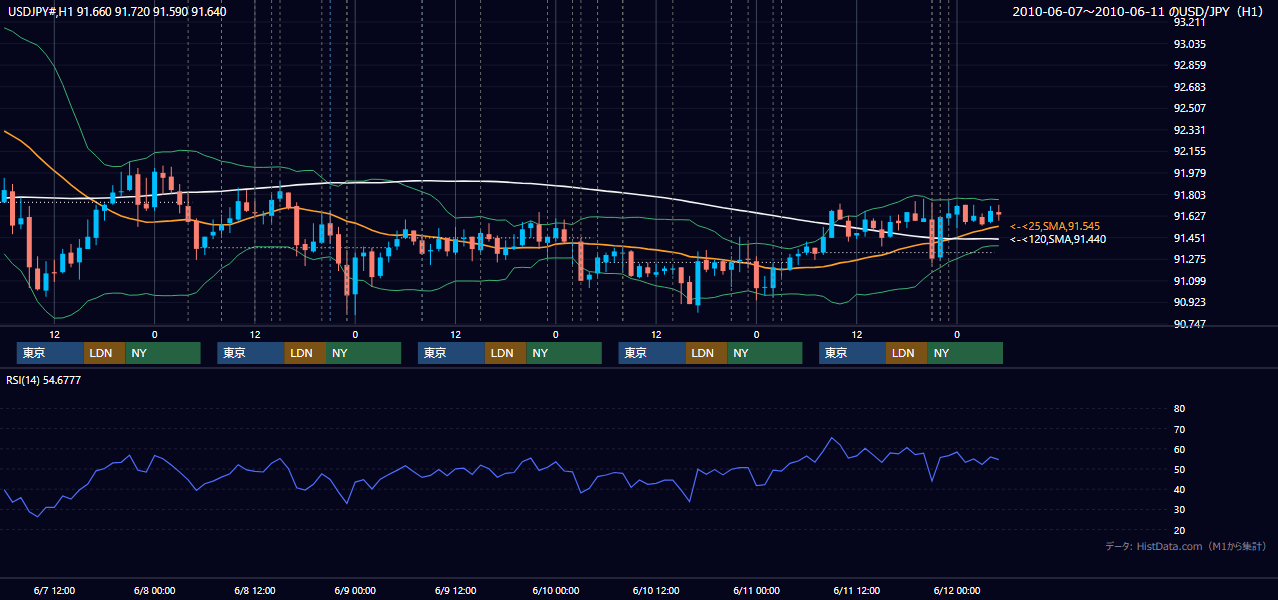Click the 93.035 price axis label
This screenshot has height=600, width=1278.
pos(1189,44)
